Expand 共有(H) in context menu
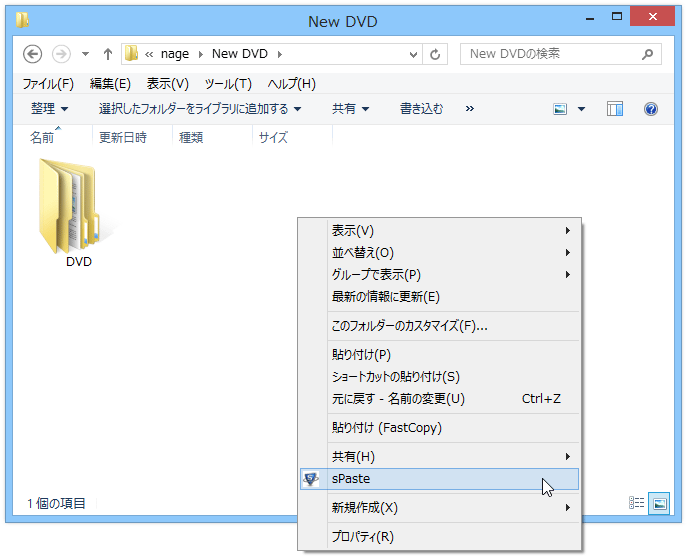The width and height of the screenshot is (688, 559). [440, 456]
